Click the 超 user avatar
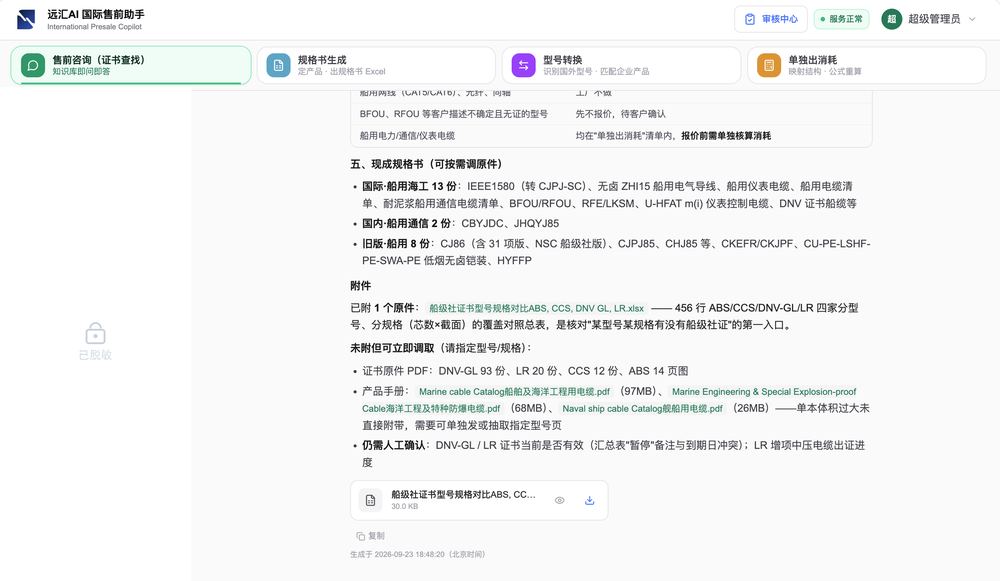 click(892, 19)
